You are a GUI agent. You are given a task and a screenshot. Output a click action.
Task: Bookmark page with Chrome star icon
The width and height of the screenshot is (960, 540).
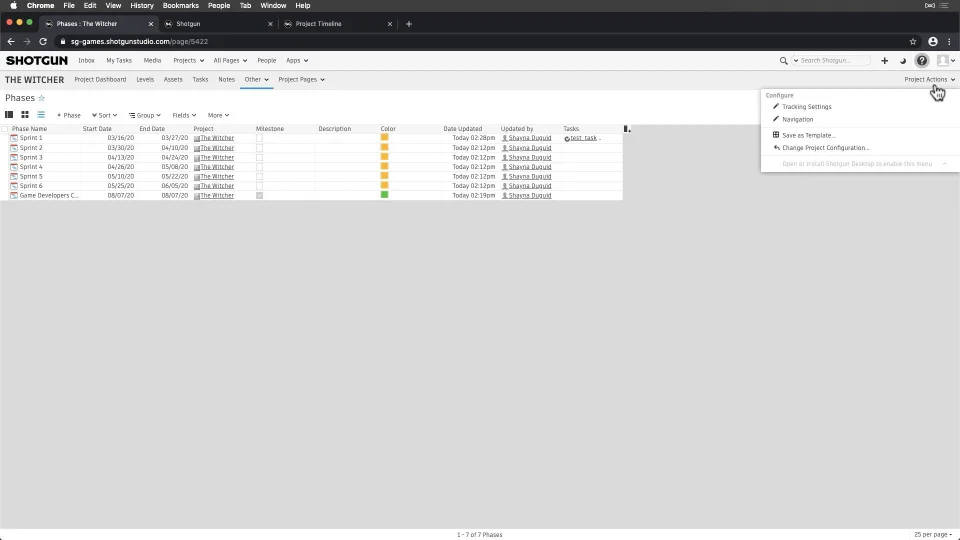912,42
